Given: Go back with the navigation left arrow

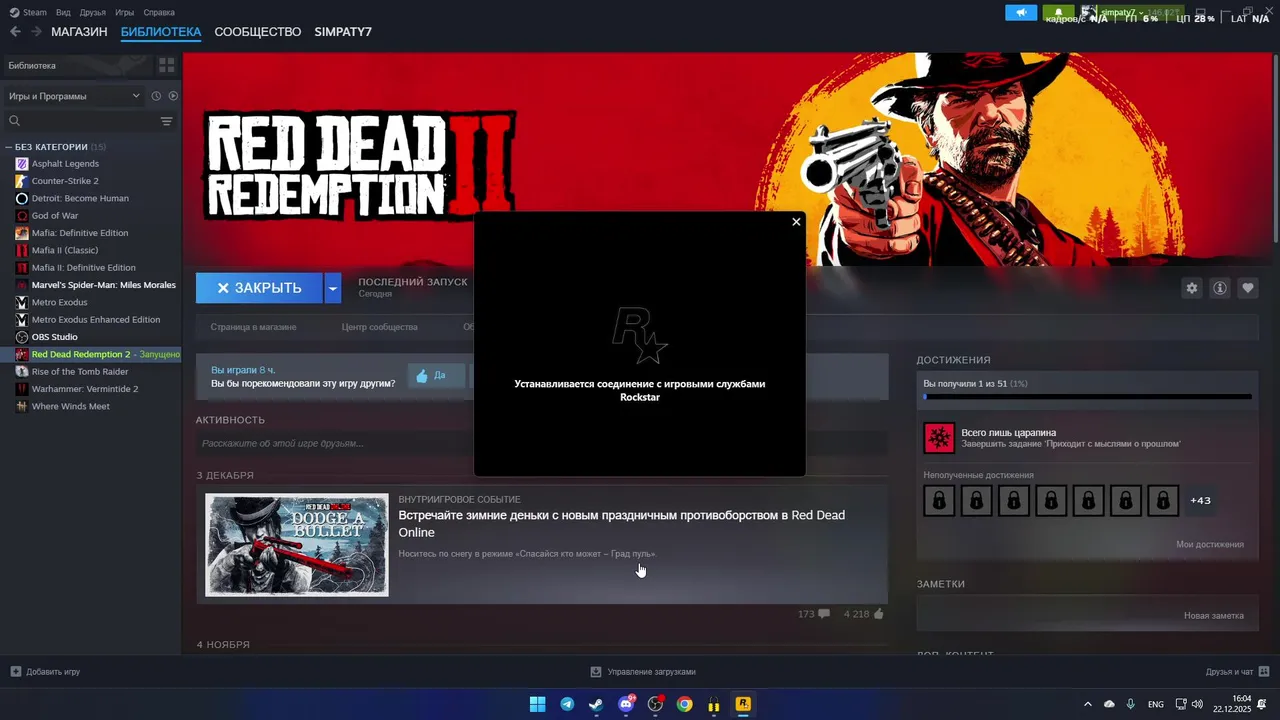Looking at the screenshot, I should (15, 32).
